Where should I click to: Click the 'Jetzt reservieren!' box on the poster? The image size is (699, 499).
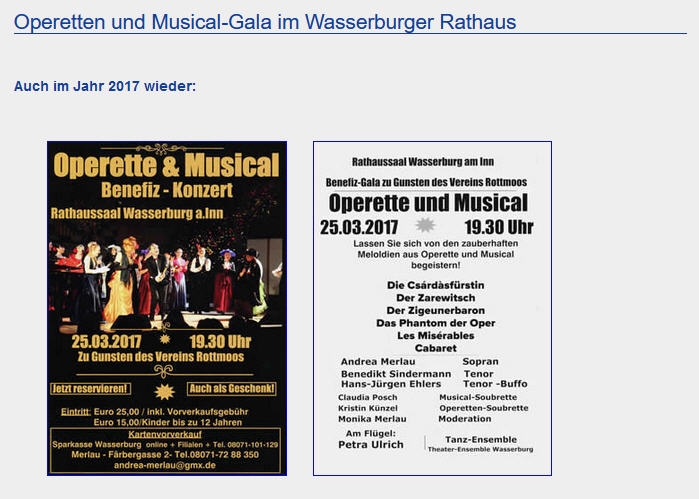(90, 388)
